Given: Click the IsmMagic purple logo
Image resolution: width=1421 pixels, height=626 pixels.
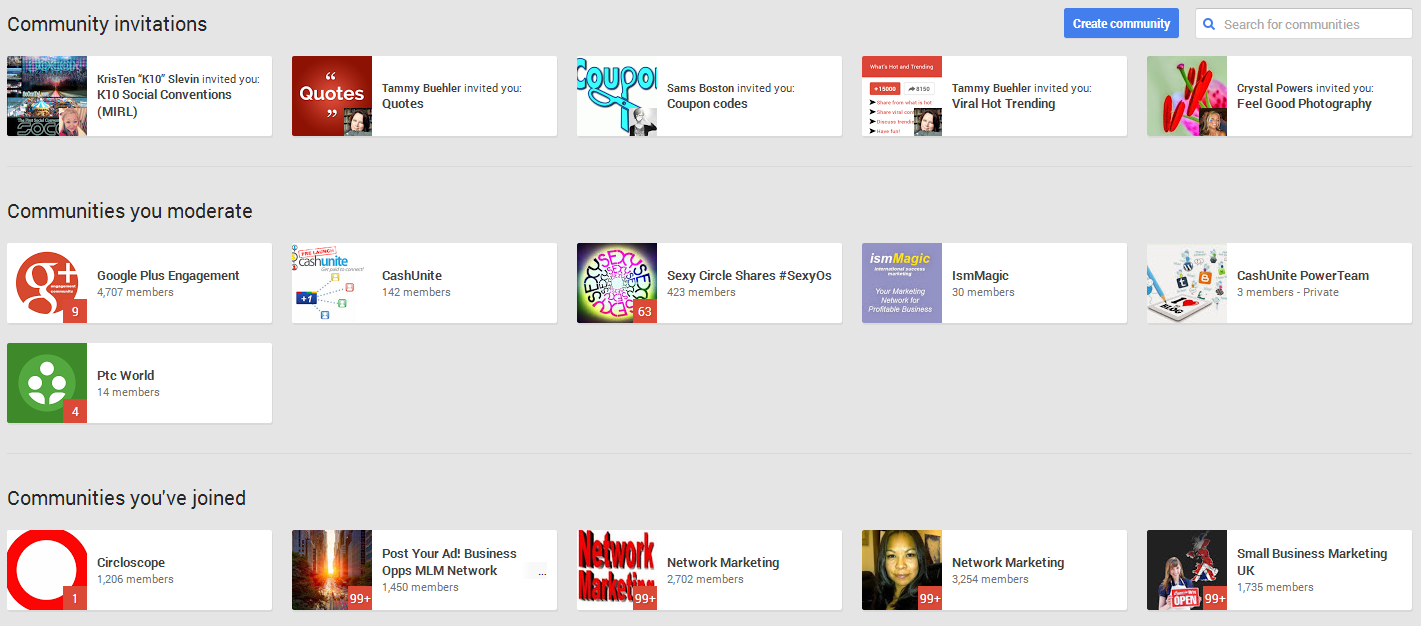Looking at the screenshot, I should pyautogui.click(x=902, y=283).
